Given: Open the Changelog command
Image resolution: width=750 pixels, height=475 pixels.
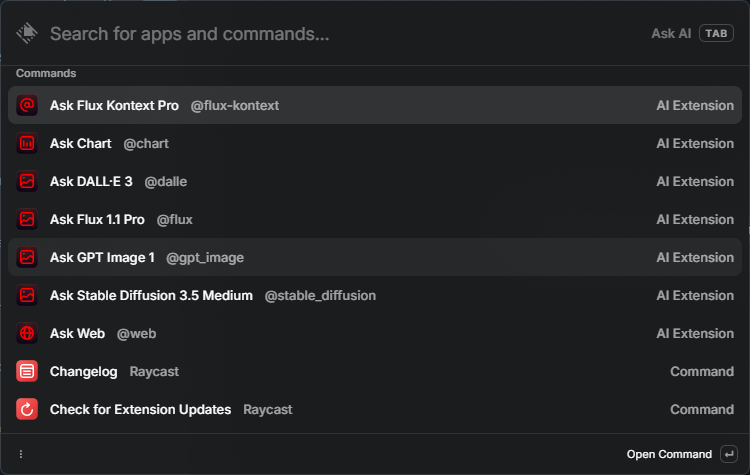Looking at the screenshot, I should [375, 371].
